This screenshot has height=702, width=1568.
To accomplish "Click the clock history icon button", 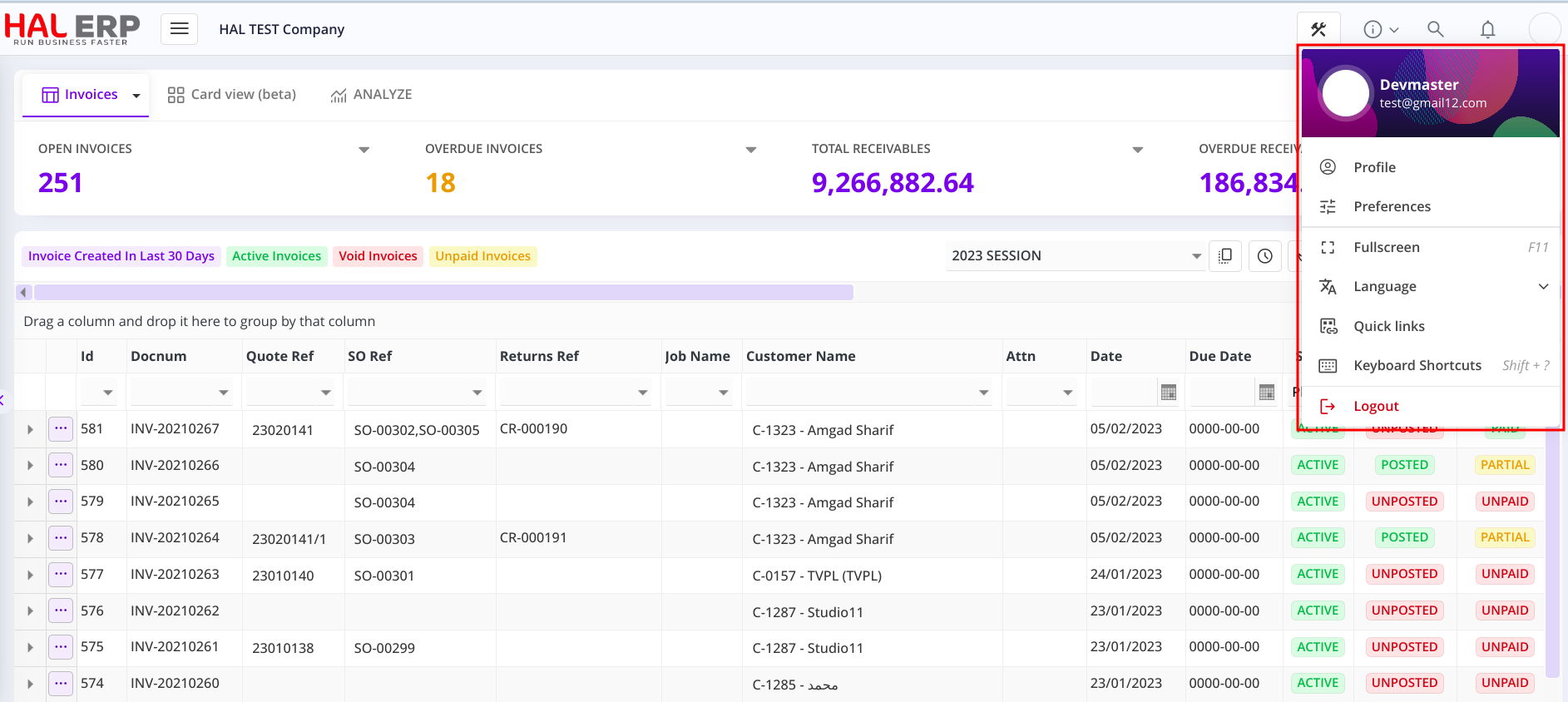I will pyautogui.click(x=1264, y=256).
